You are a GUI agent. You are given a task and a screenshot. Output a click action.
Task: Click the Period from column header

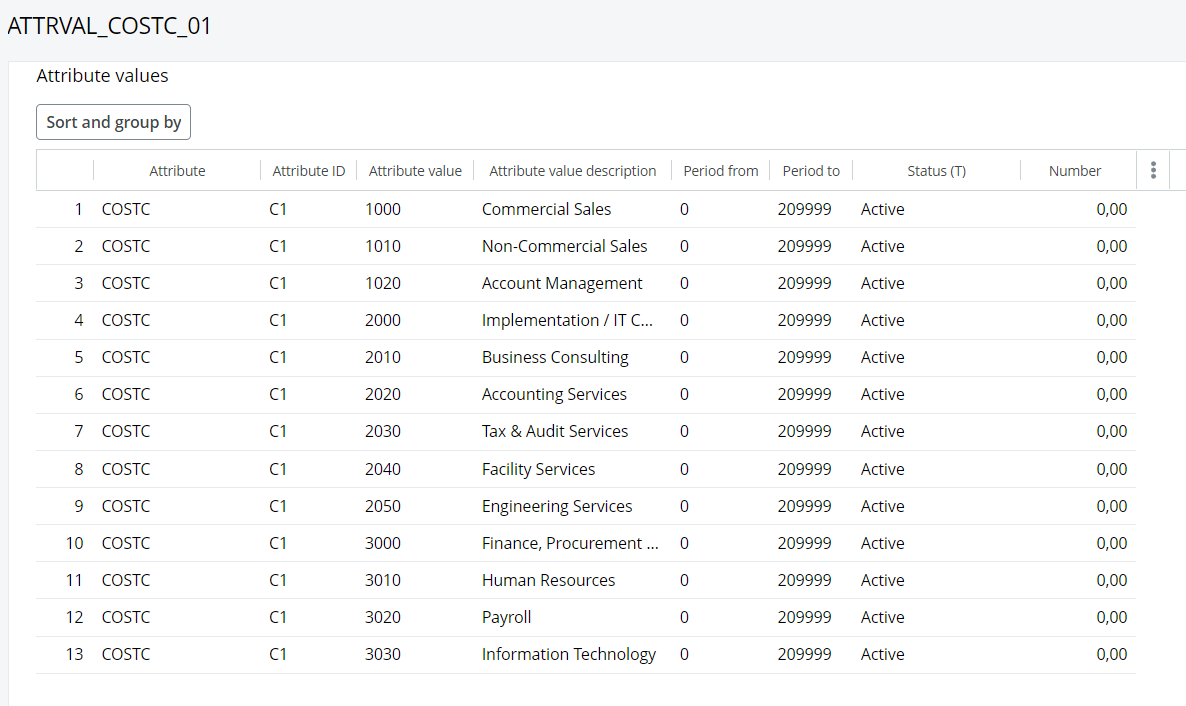pos(720,171)
